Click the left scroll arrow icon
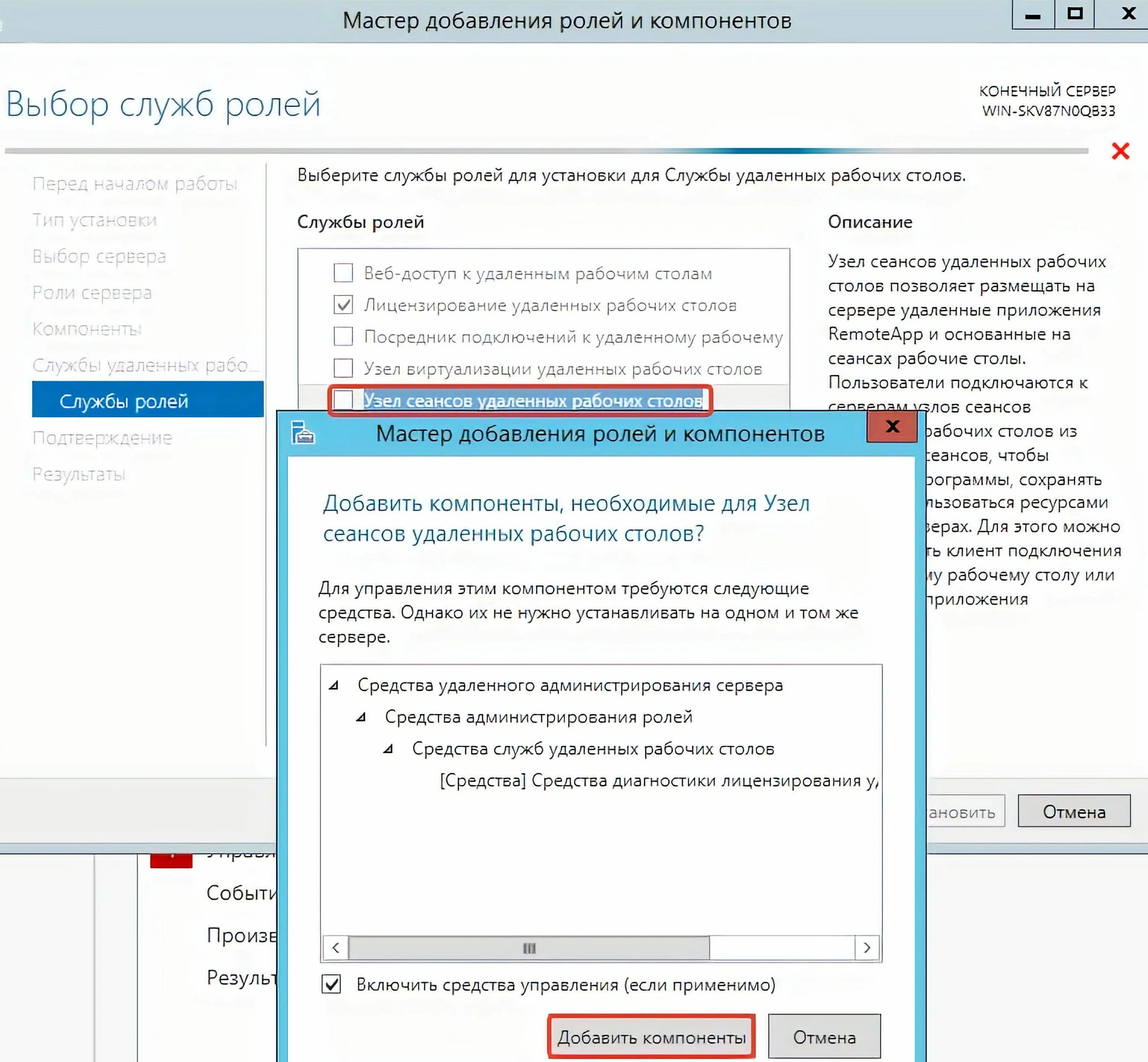This screenshot has height=1062, width=1148. point(336,948)
